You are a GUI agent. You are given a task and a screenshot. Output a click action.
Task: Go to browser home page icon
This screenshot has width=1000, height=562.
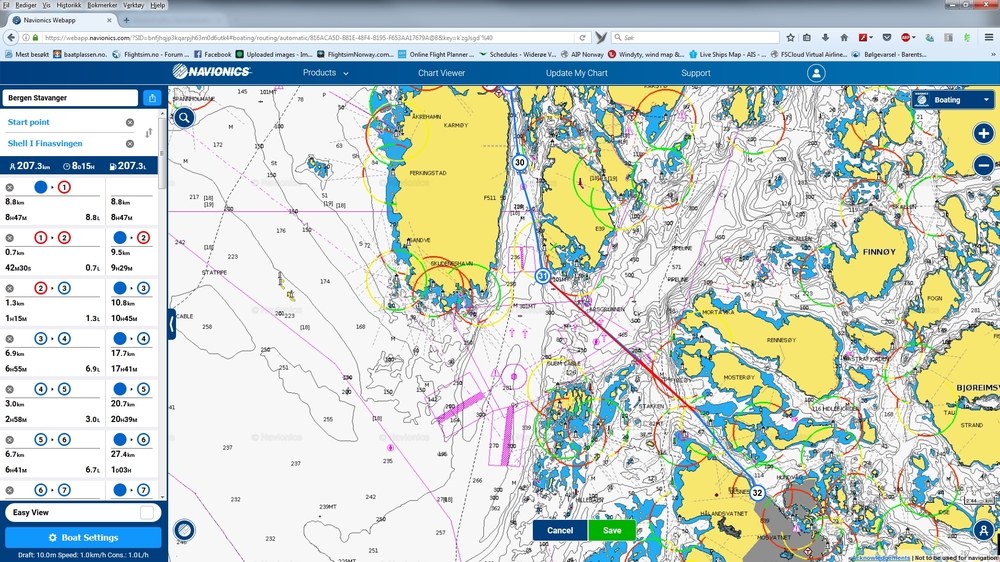[x=844, y=38]
